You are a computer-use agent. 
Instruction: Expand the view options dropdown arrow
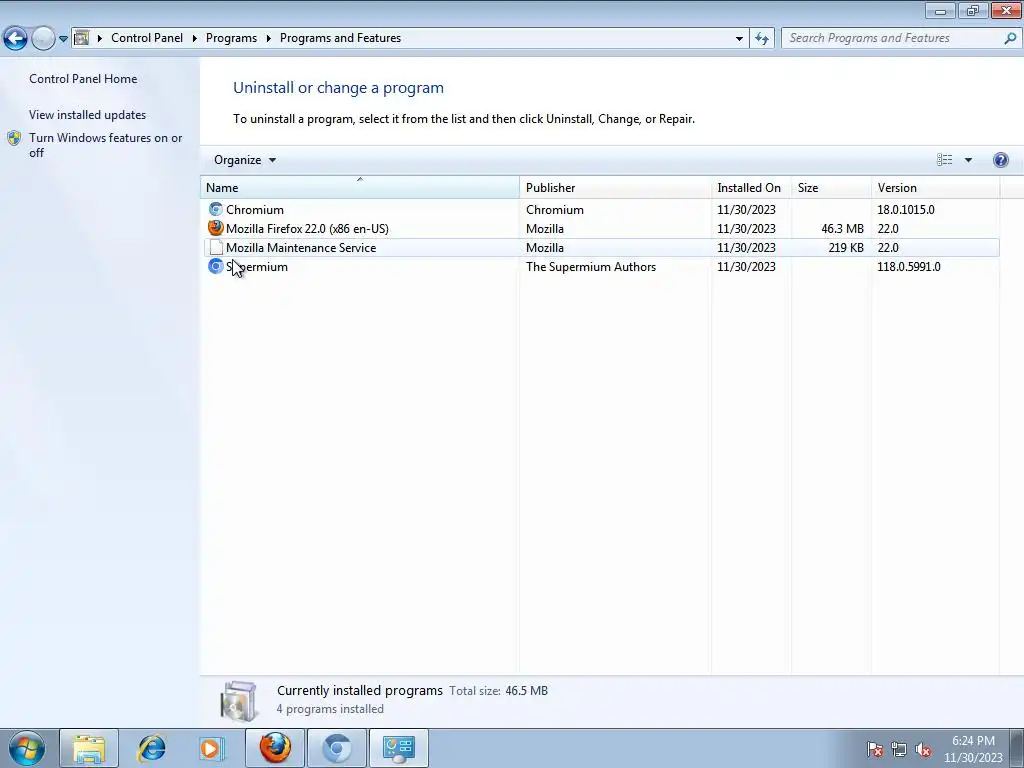tap(968, 160)
